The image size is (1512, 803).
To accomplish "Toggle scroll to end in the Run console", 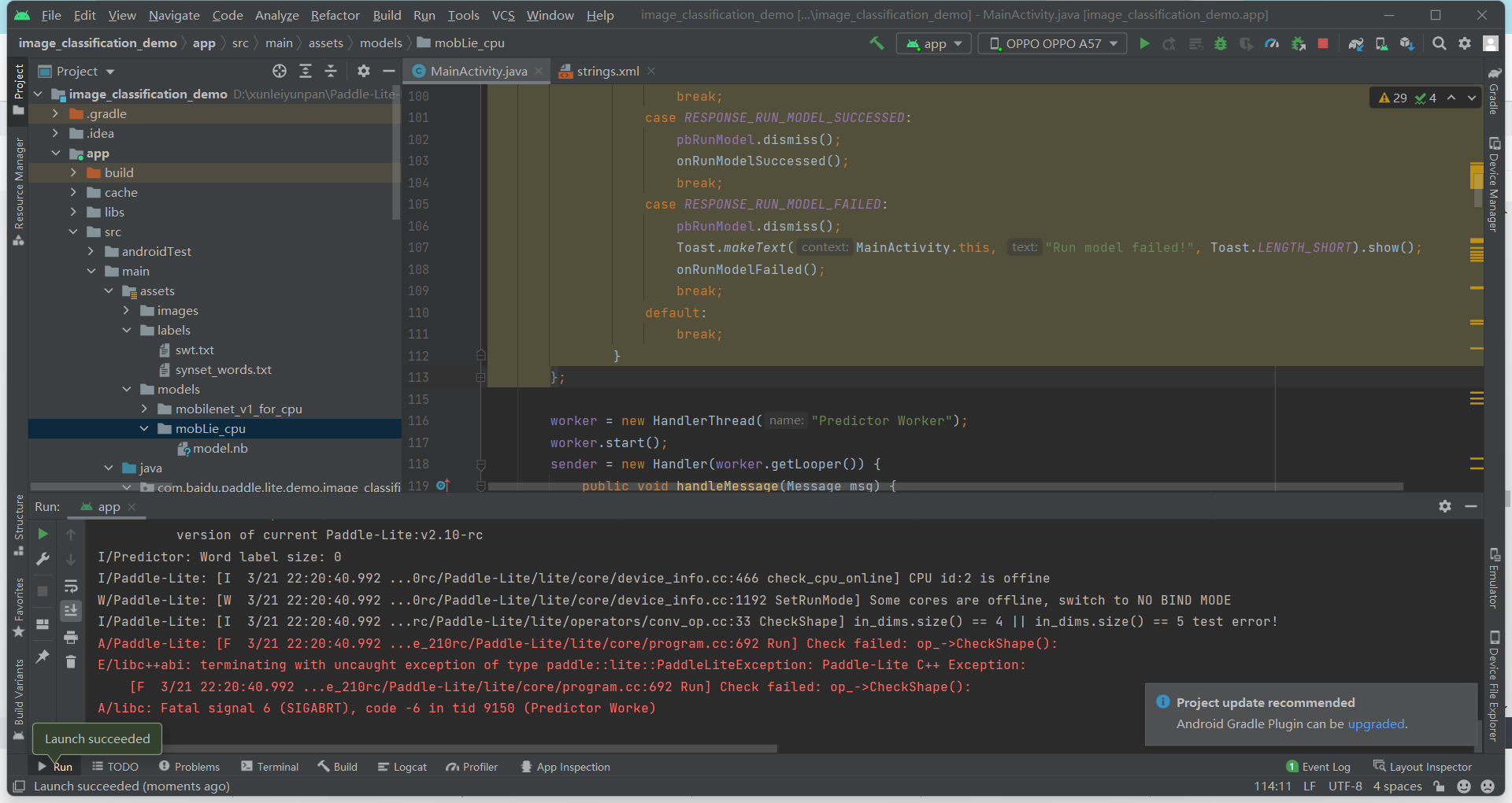I will click(71, 610).
